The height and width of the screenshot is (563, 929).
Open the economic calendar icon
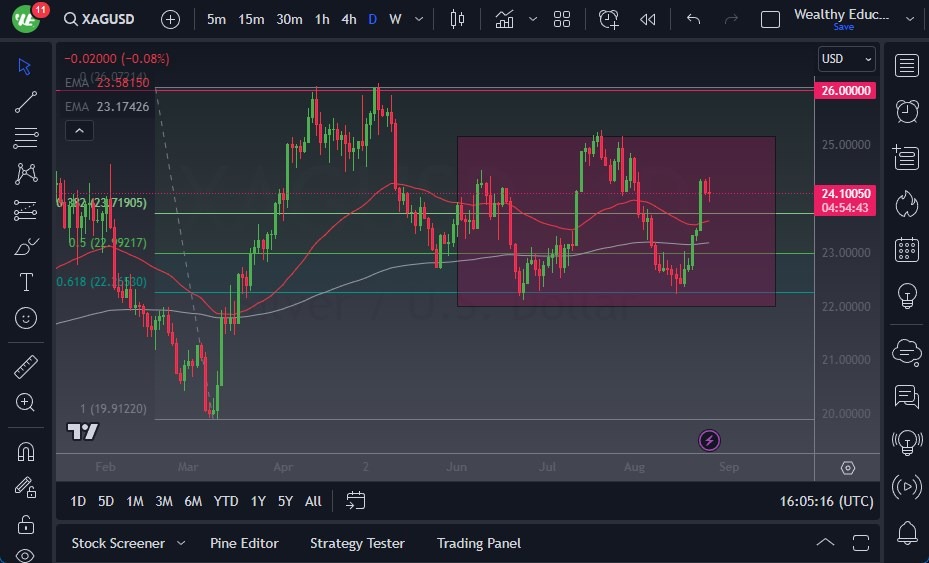click(907, 249)
